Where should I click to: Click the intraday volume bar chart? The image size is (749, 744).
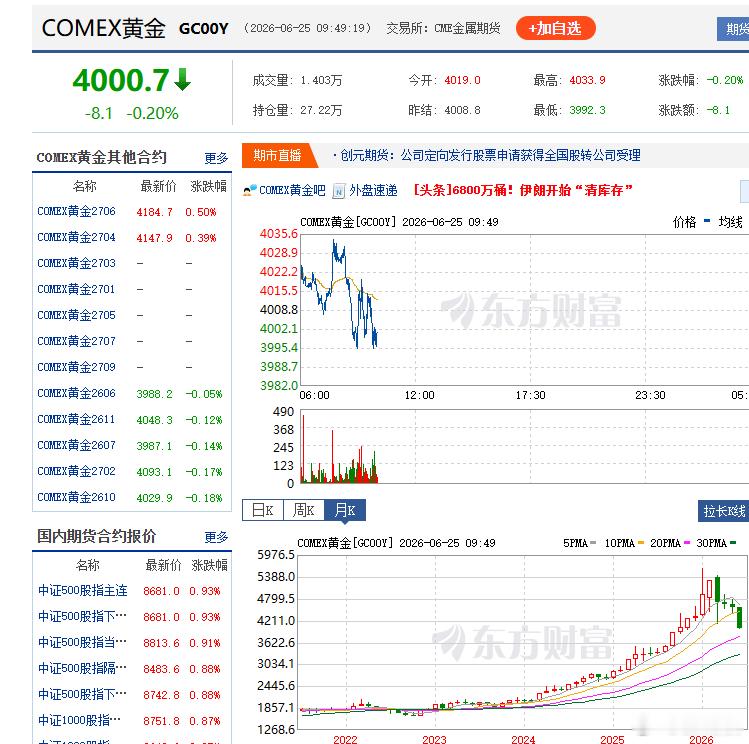[524, 446]
